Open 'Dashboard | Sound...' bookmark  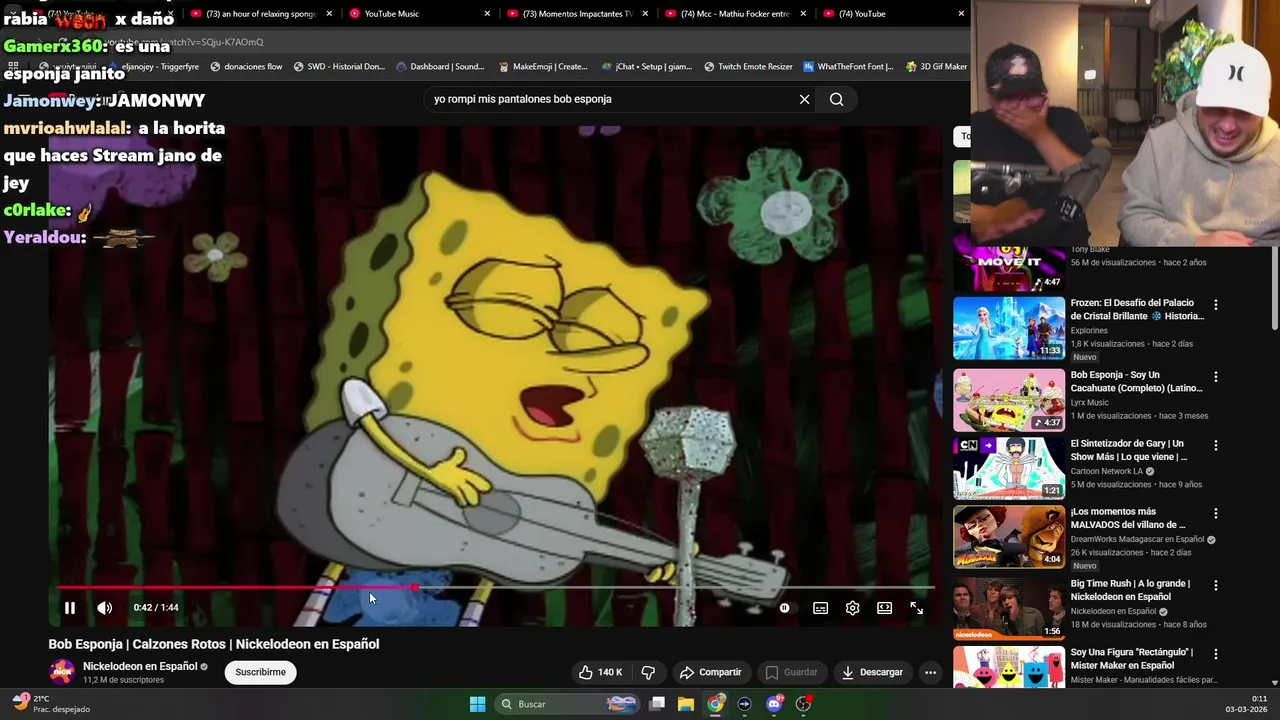tap(440, 67)
